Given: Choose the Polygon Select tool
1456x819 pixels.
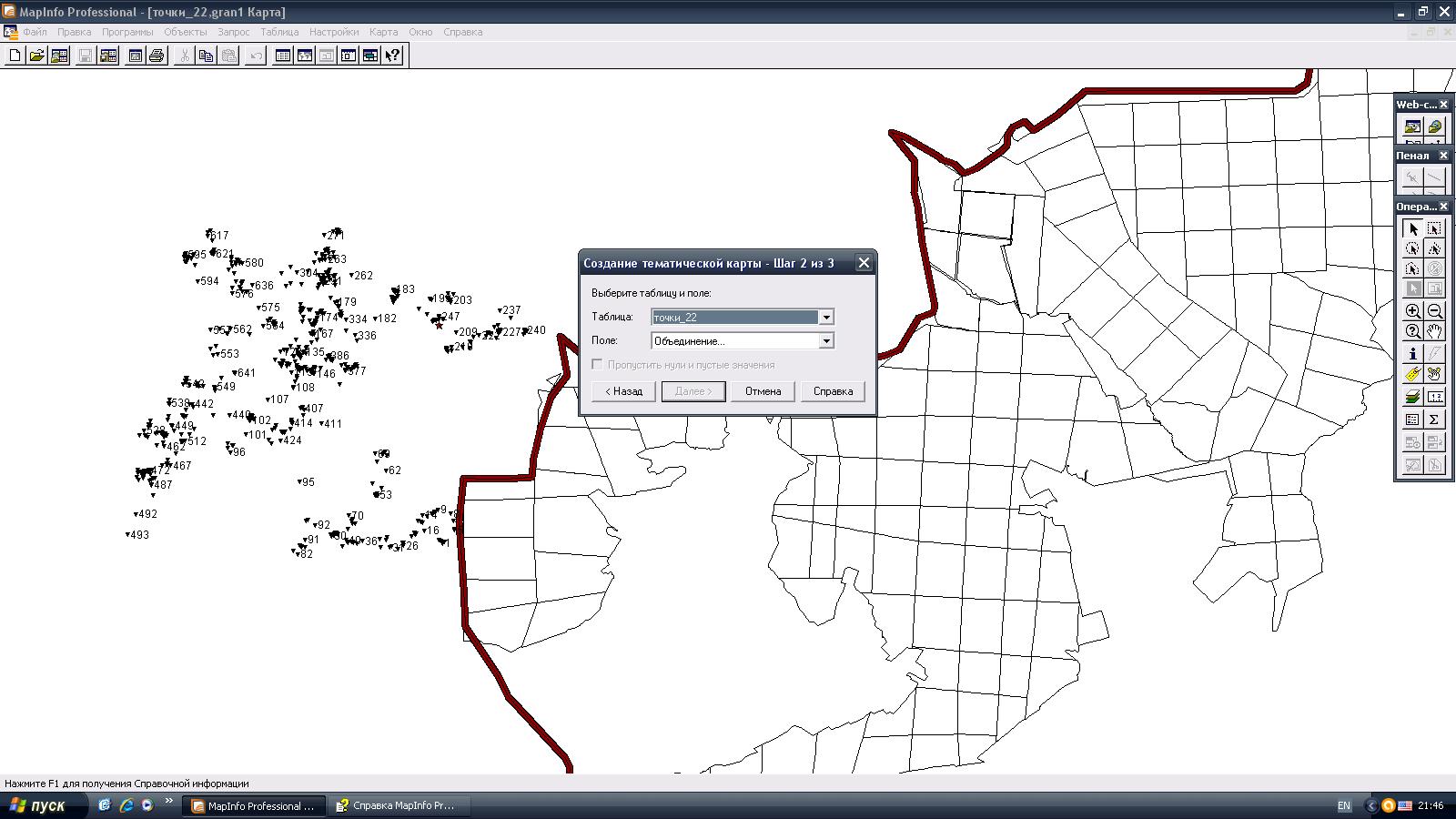Looking at the screenshot, I should (1434, 248).
